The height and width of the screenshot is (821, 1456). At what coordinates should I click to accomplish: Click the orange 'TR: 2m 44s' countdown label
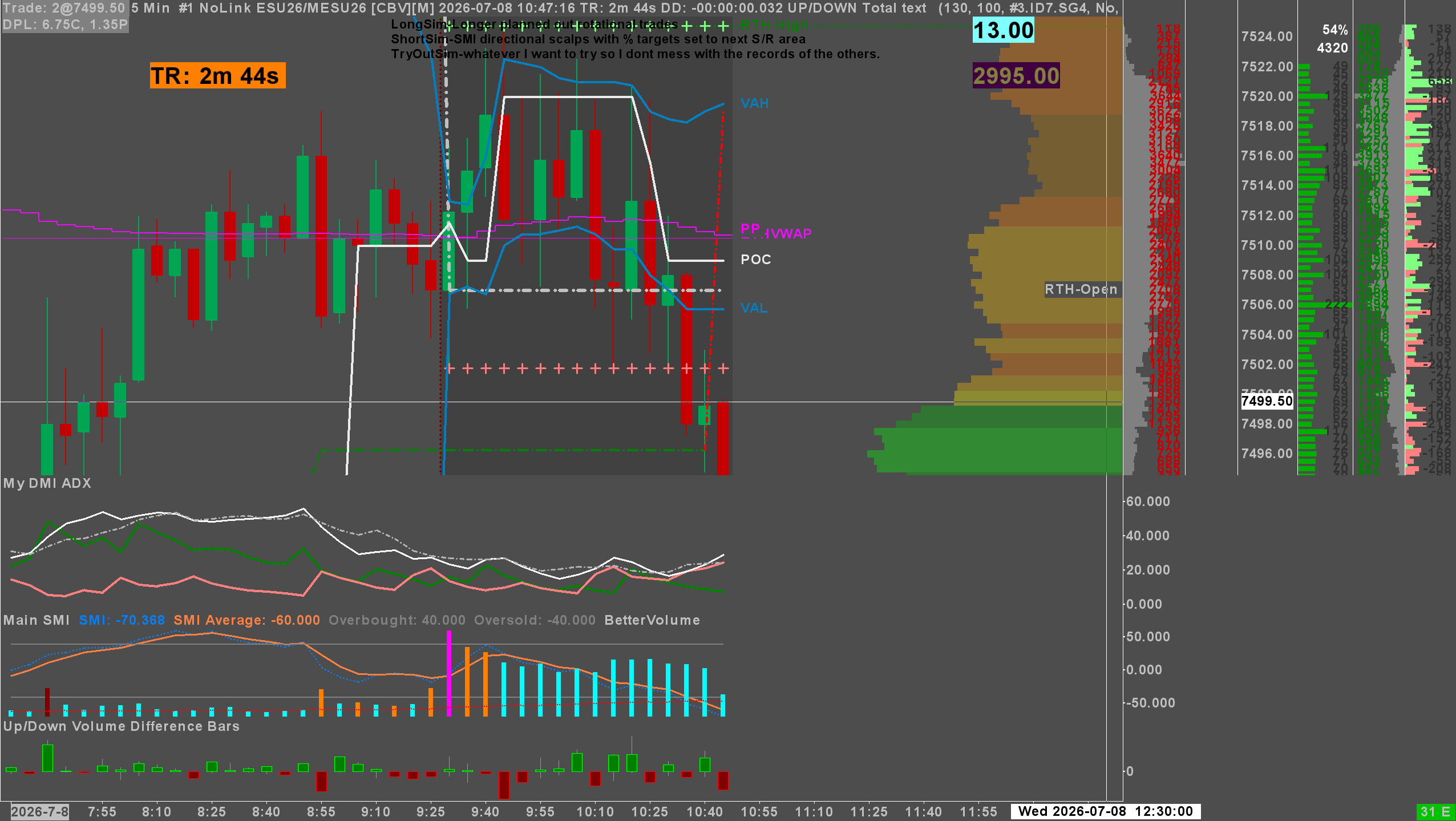pos(217,75)
